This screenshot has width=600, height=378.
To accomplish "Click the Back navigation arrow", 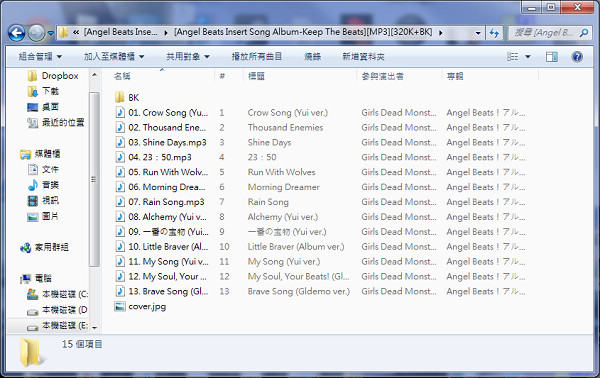I will pyautogui.click(x=16, y=33).
